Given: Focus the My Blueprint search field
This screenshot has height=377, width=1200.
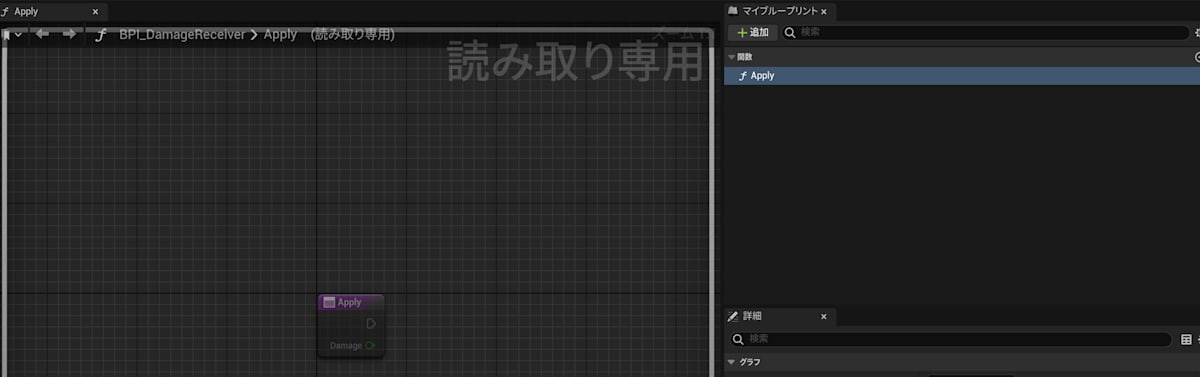Looking at the screenshot, I should [985, 33].
